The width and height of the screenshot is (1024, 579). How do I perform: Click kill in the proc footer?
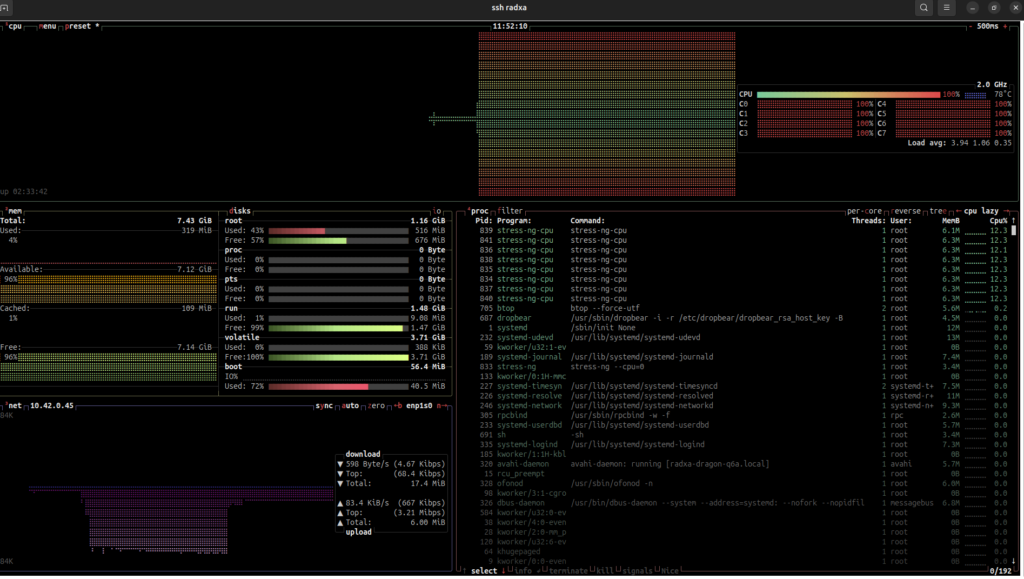point(605,571)
